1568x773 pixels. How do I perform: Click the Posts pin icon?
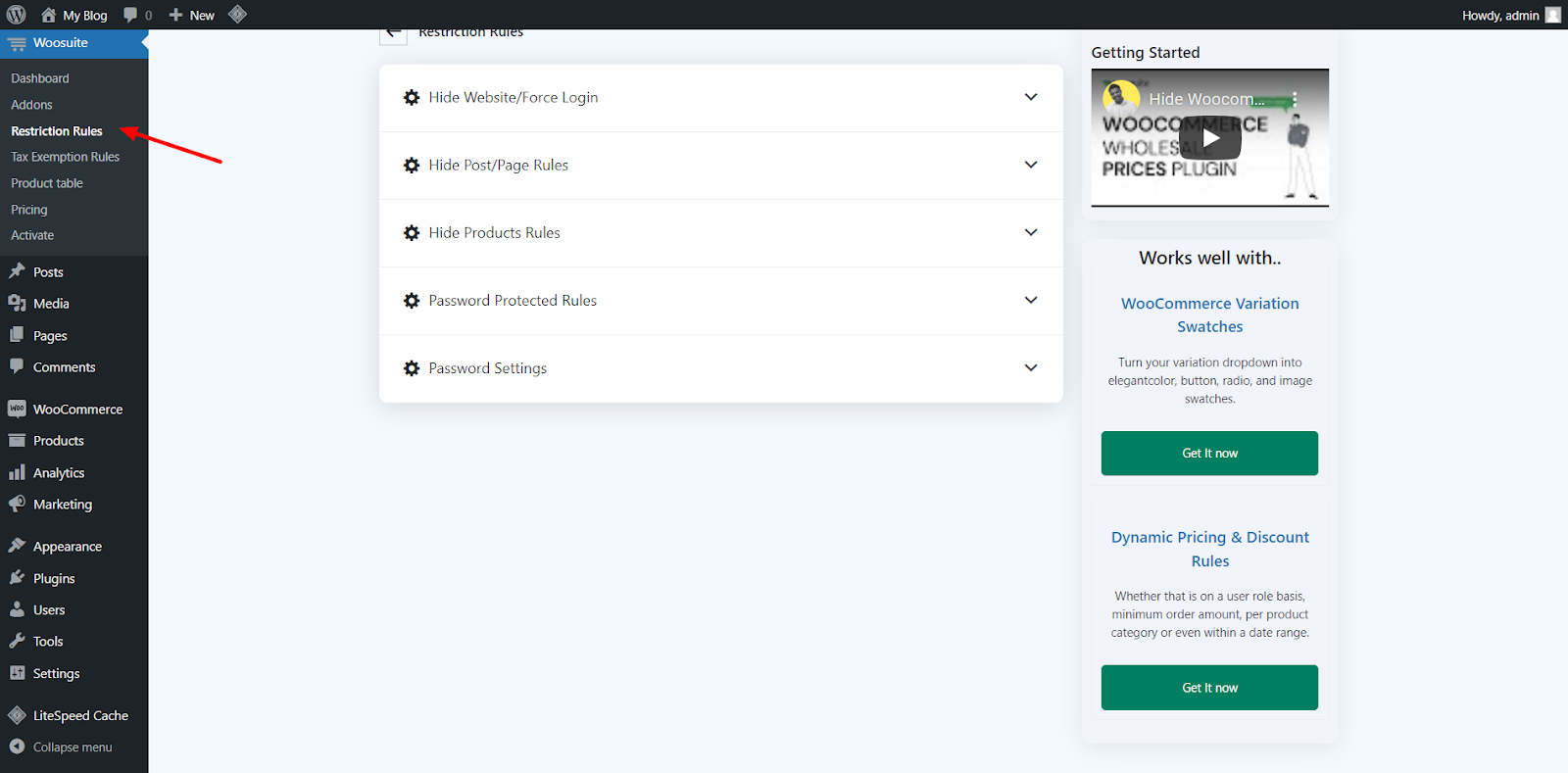point(17,271)
